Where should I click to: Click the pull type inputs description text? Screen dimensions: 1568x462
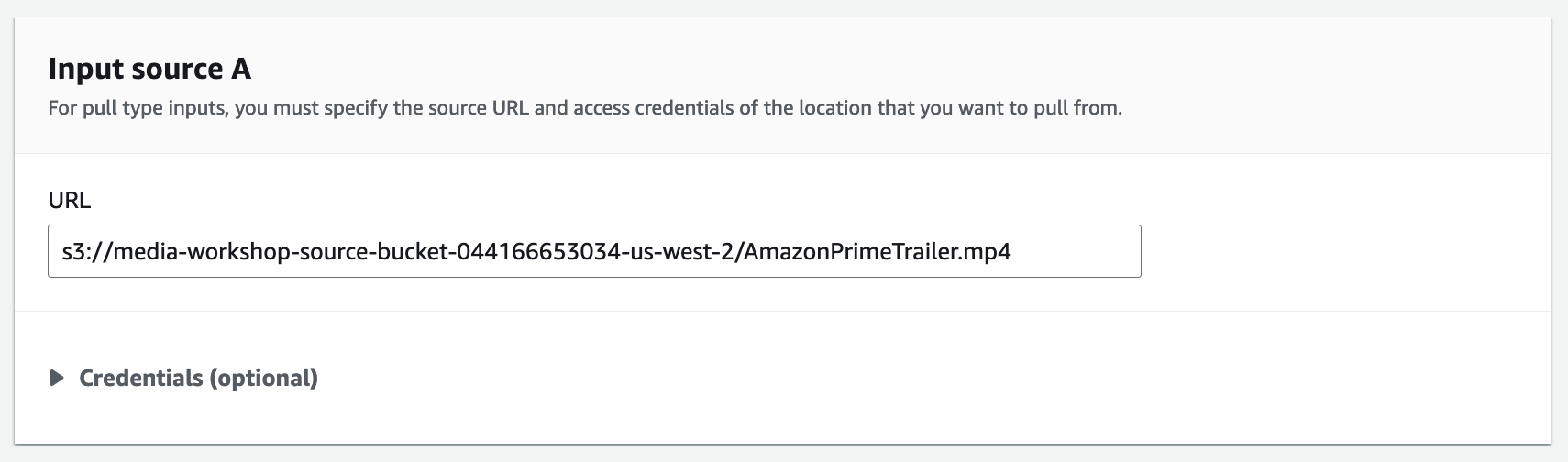point(584,108)
